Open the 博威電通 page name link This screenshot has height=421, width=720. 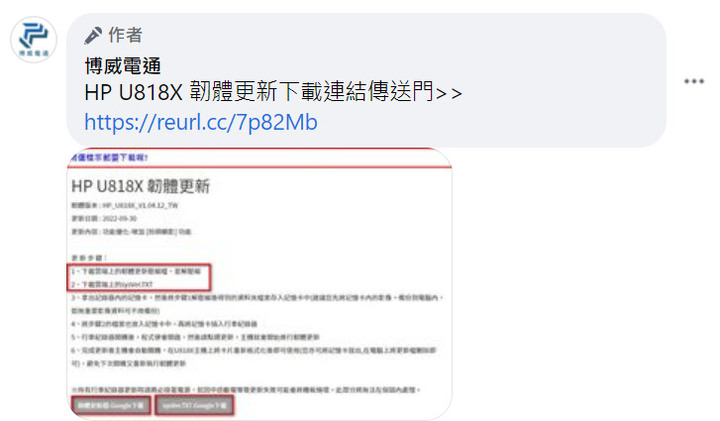123,66
